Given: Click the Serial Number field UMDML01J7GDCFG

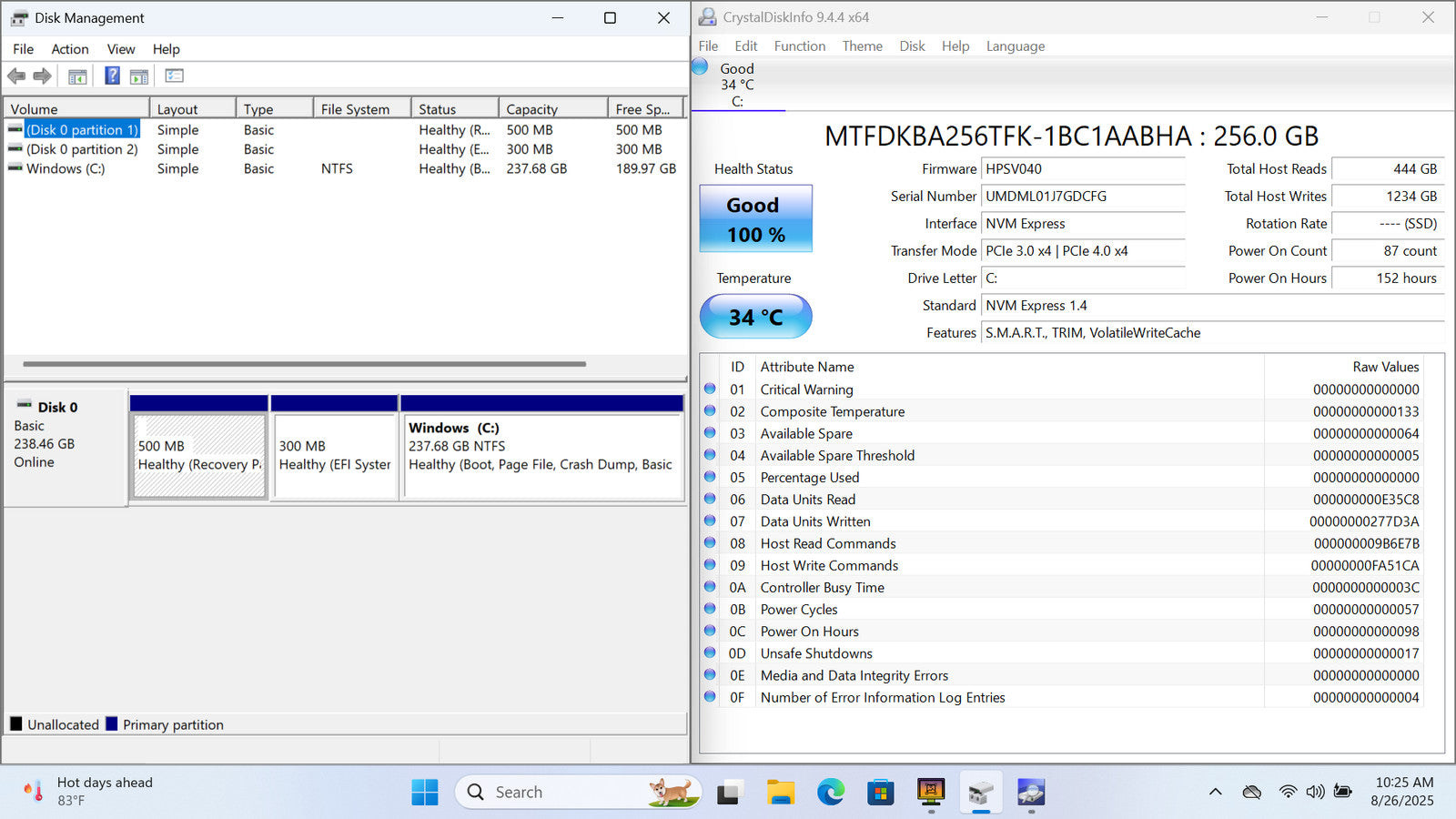Looking at the screenshot, I should tap(1083, 196).
